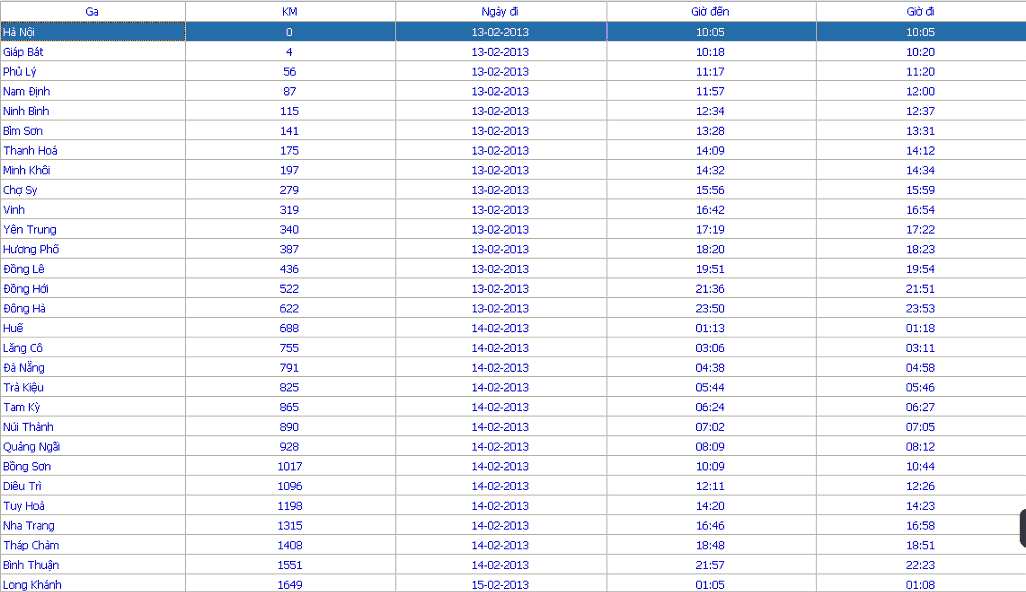Click arrival time 14:09 at Thanh Hoá

tap(710, 150)
